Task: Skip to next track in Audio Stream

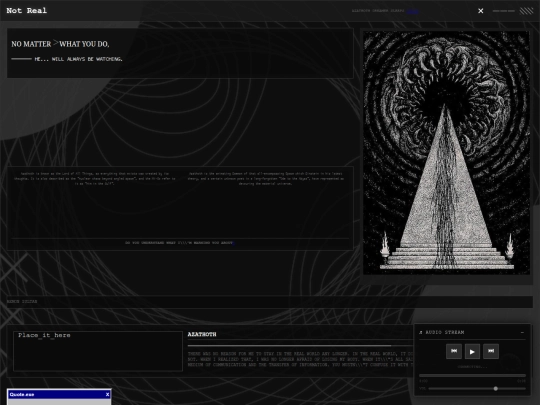Action: 491,351
